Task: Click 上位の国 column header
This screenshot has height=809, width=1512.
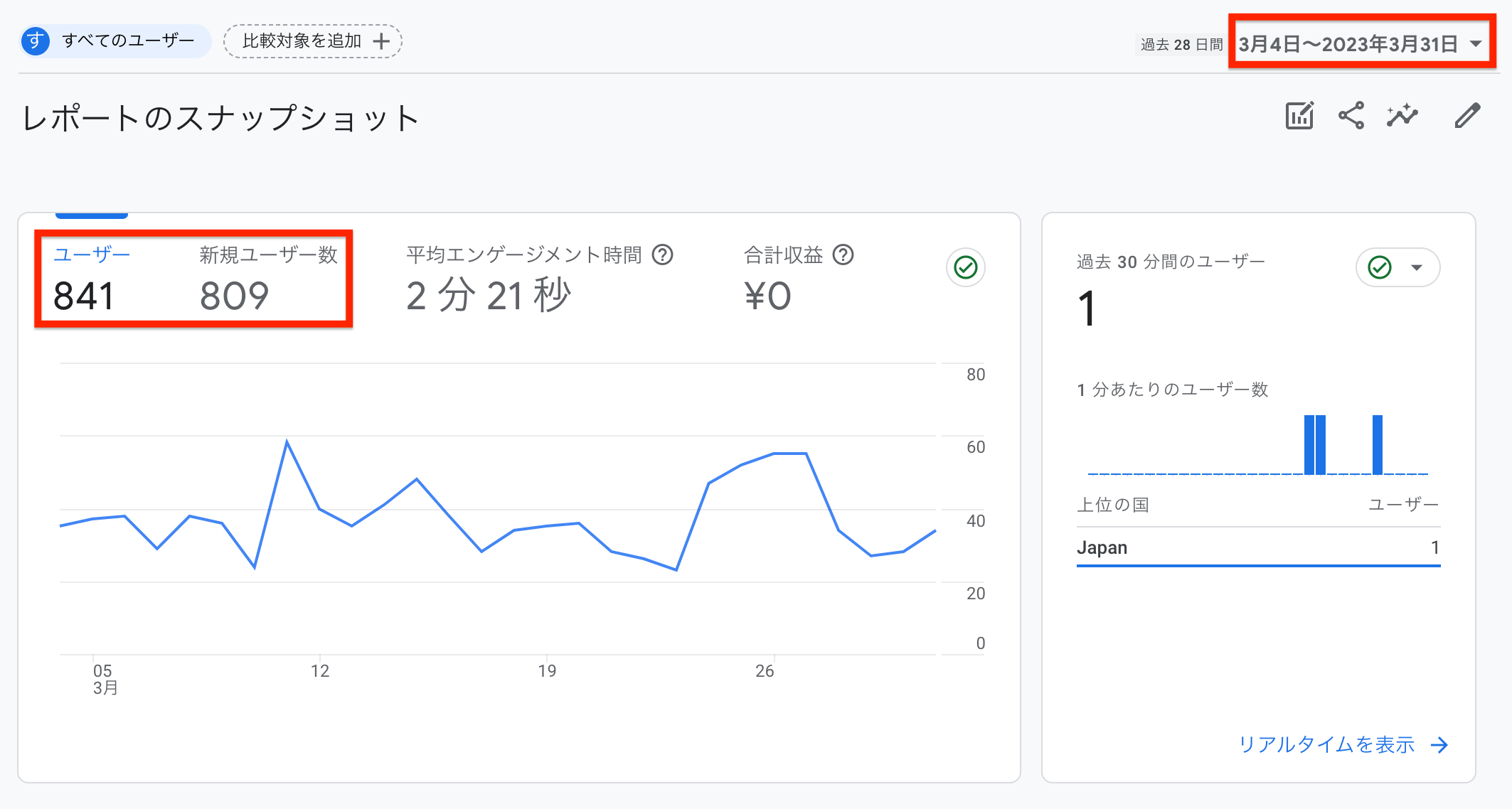Action: (x=1113, y=505)
